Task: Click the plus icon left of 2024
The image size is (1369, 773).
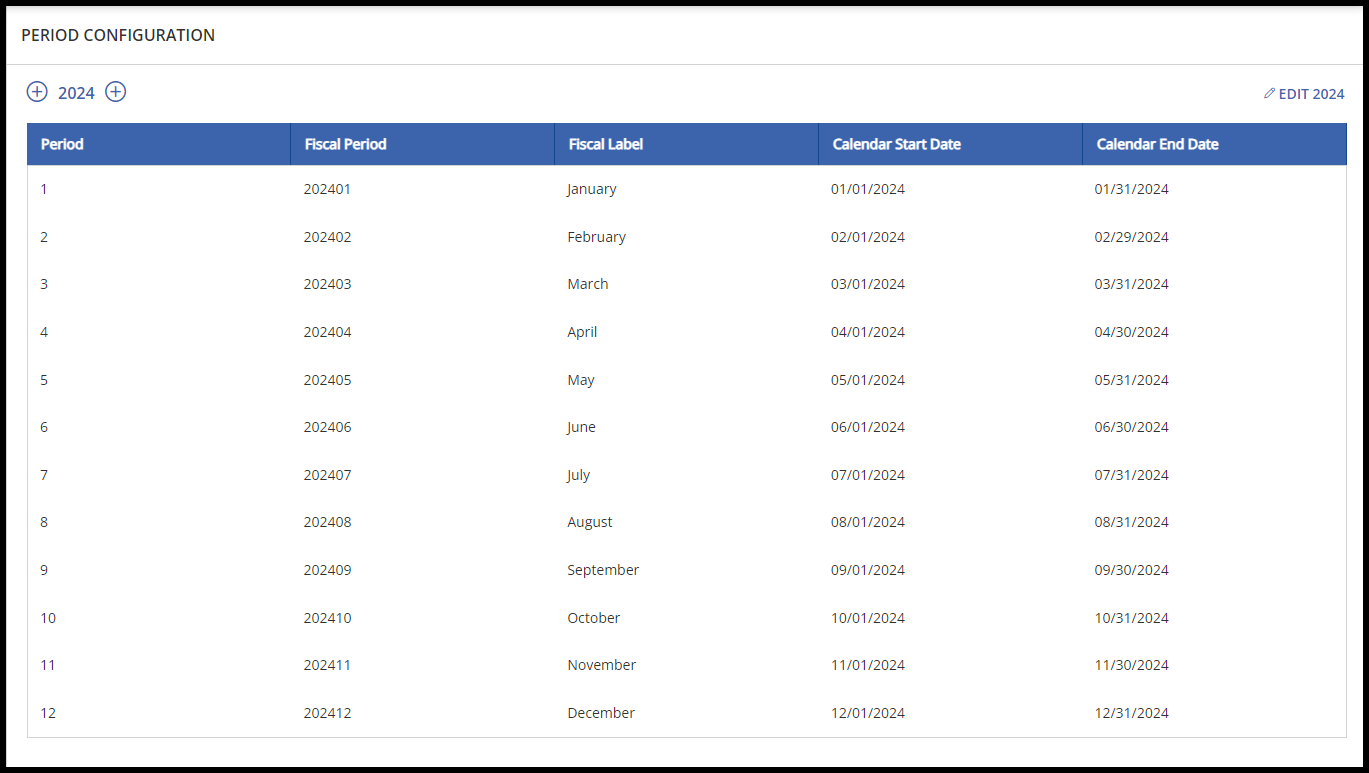Action: click(37, 92)
